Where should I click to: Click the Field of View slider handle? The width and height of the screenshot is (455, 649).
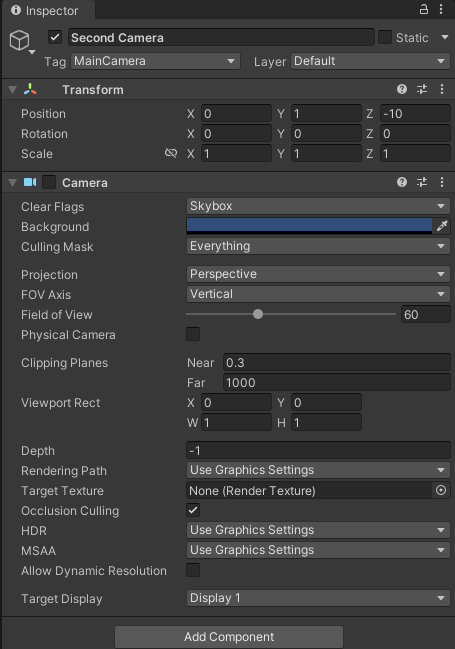coord(258,314)
